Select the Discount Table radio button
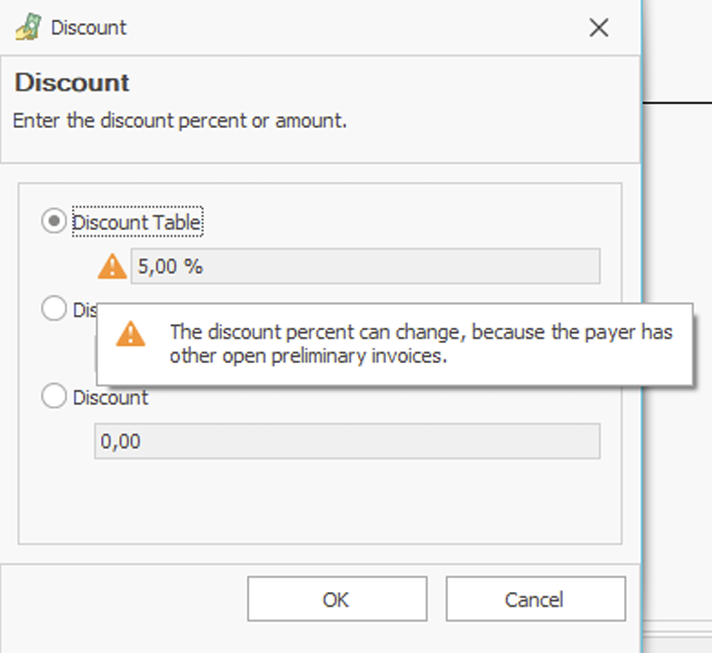This screenshot has height=653, width=712. (54, 221)
